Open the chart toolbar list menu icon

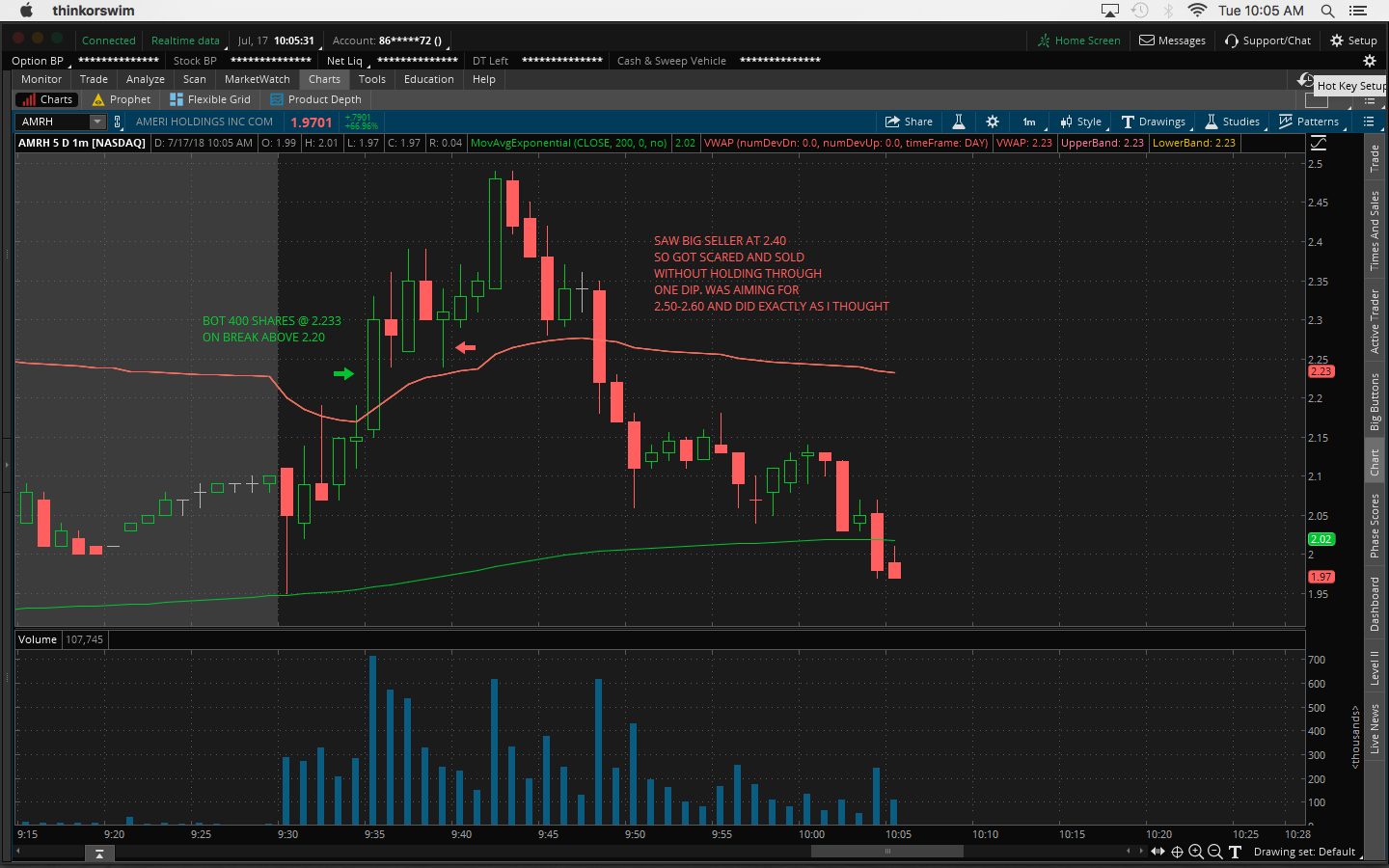[1369, 122]
